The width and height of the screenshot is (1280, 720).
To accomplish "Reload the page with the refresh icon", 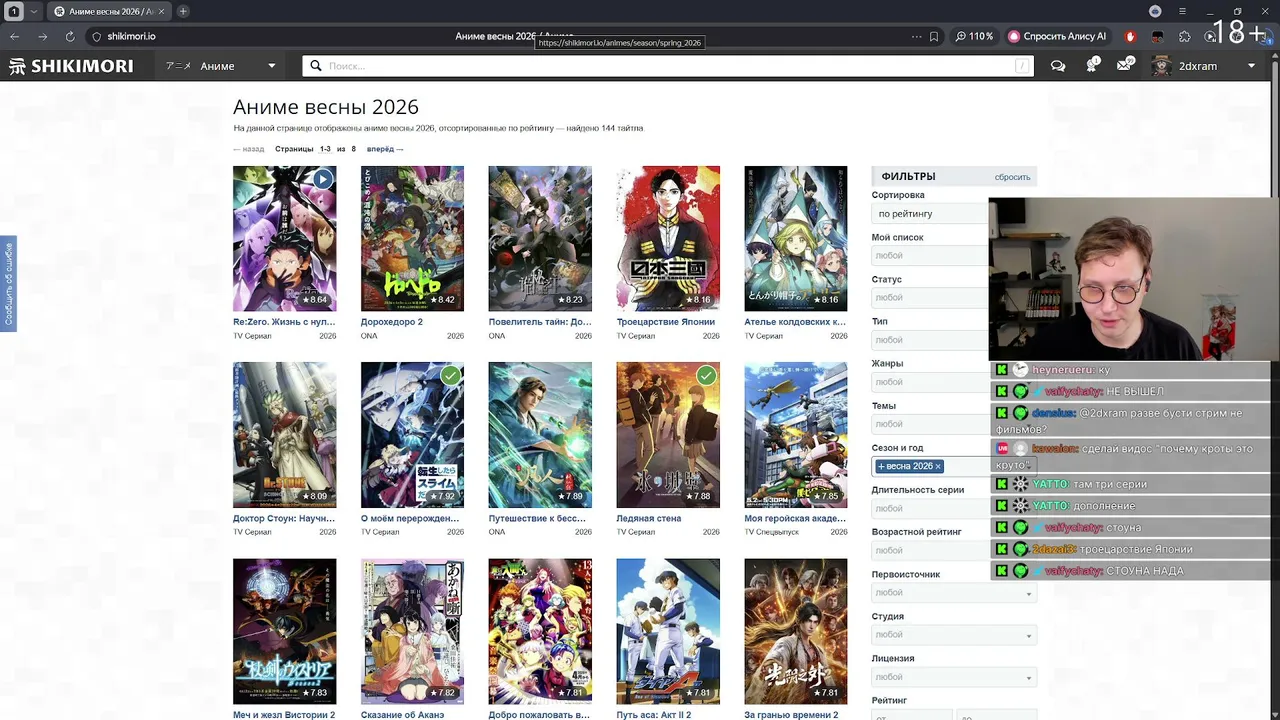I will (x=70, y=36).
